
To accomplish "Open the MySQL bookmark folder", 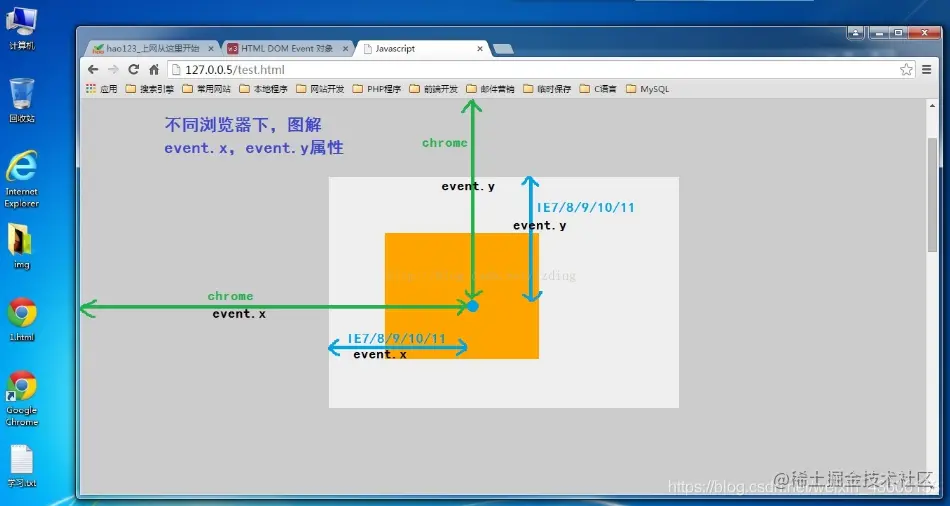I will [x=648, y=88].
